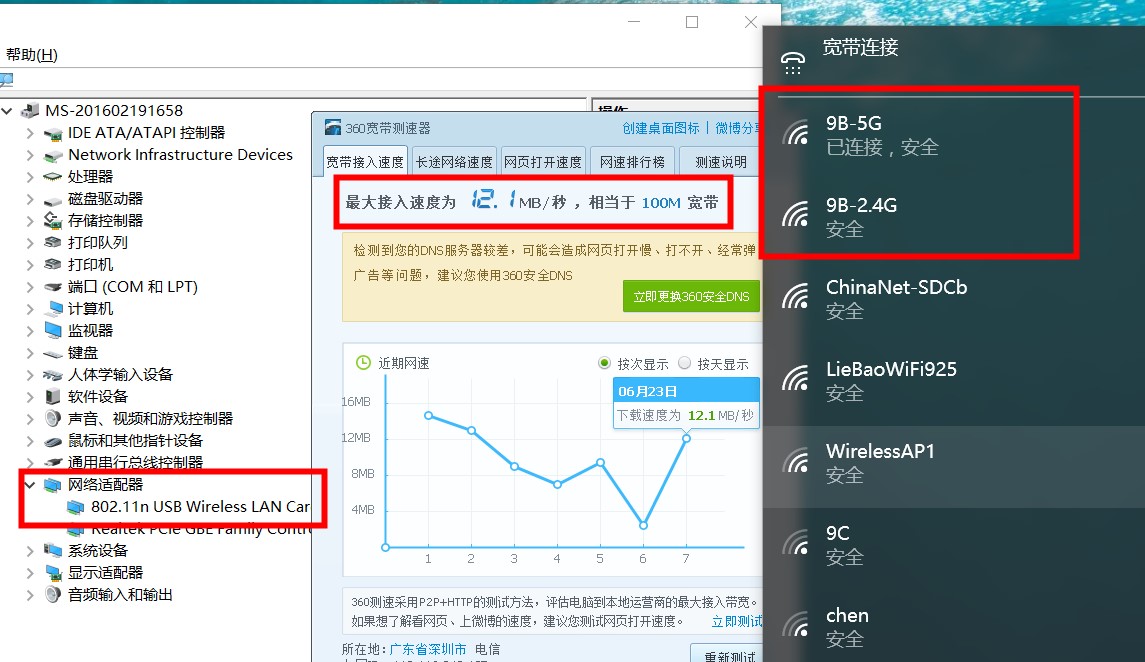Viewport: 1145px width, 662px height.
Task: Select the chen Wi-Fi network
Action: 954,626
